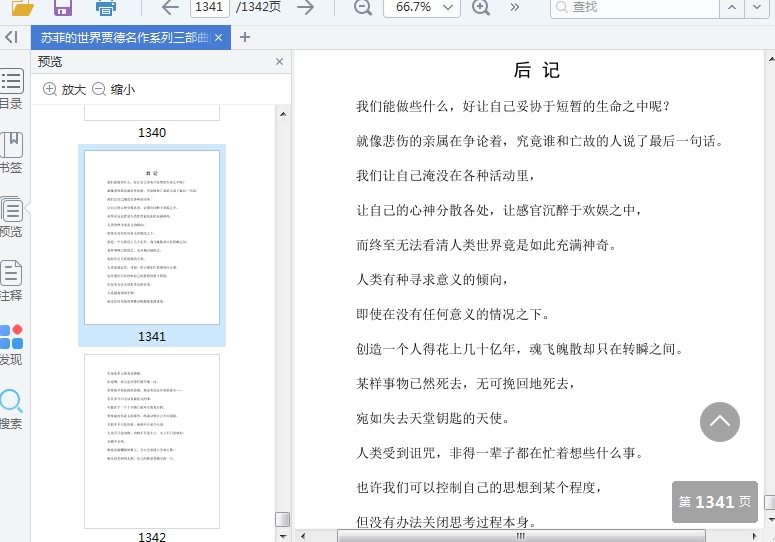Select the page 1342 thumbnail
The width and height of the screenshot is (775, 542).
point(152,442)
